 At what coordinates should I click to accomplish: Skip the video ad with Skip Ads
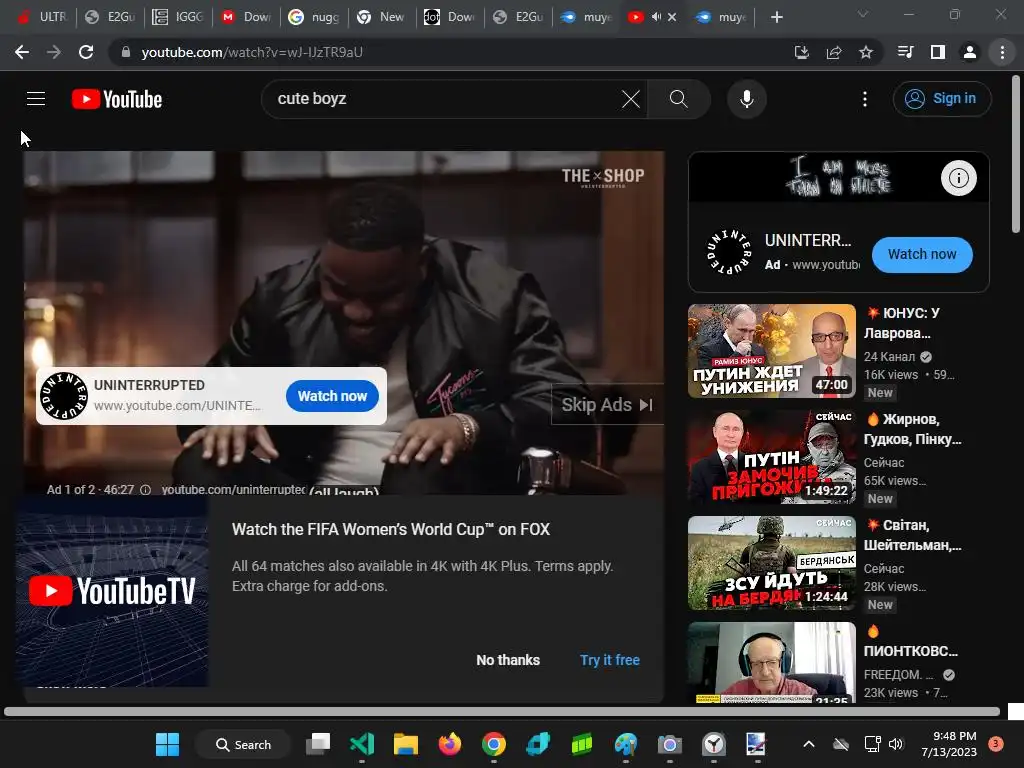coord(607,405)
